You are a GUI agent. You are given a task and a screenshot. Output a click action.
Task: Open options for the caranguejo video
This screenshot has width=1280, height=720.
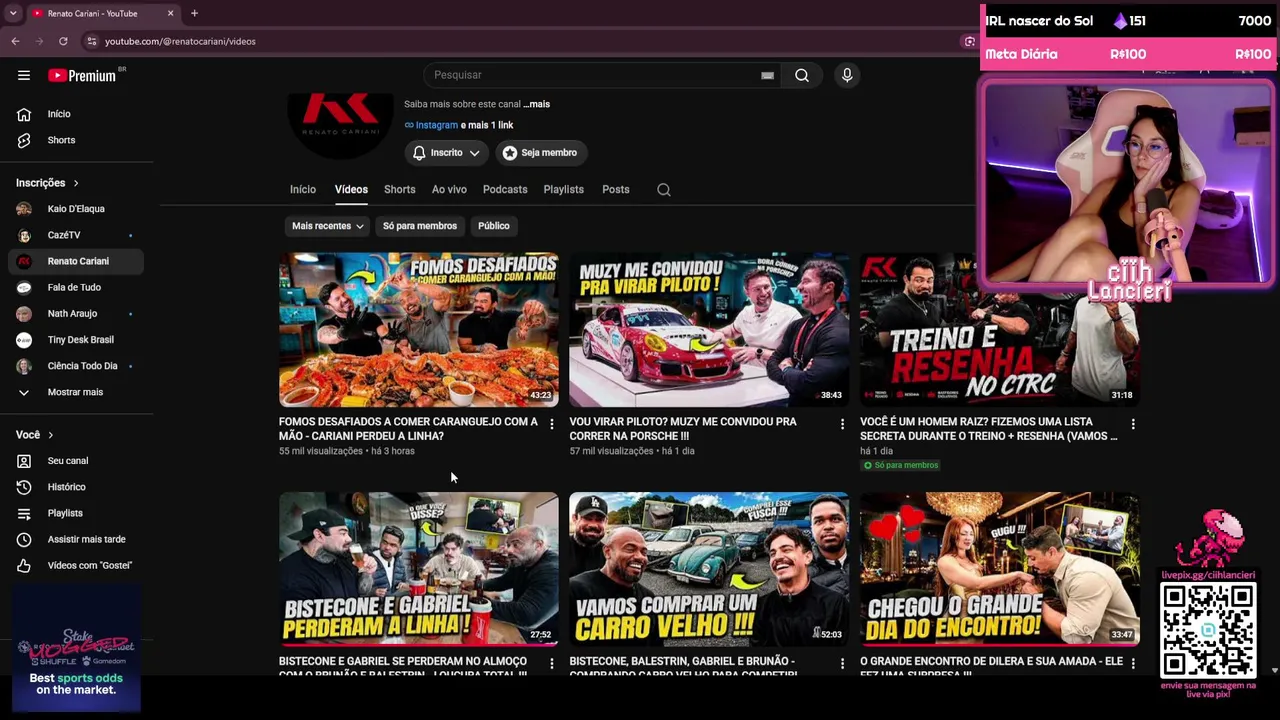coord(551,424)
